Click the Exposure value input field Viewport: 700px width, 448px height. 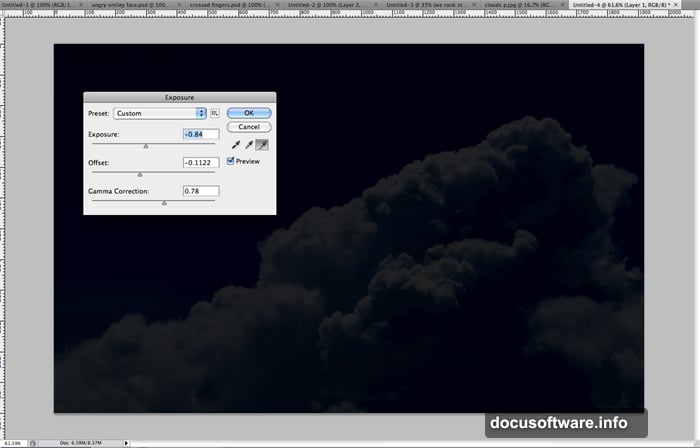(x=200, y=134)
